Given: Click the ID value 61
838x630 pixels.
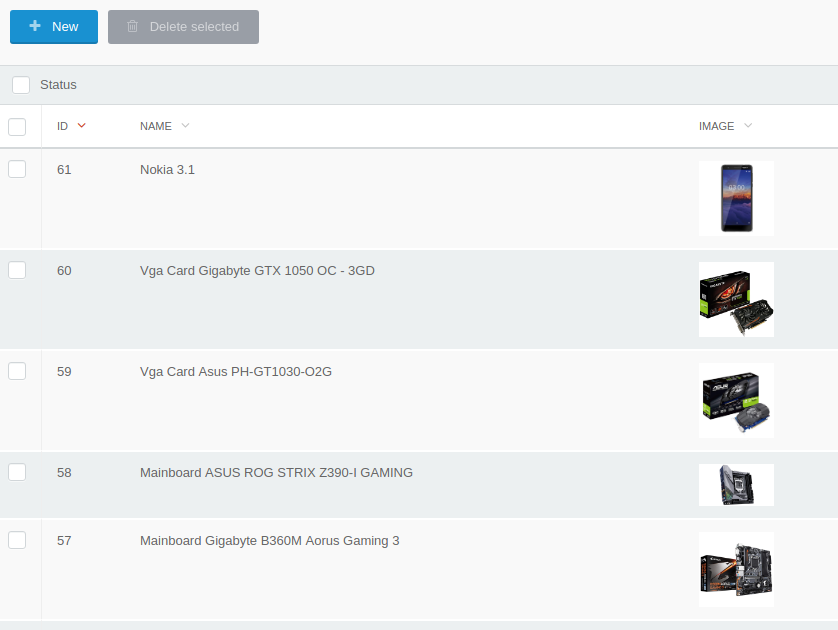Looking at the screenshot, I should [64, 170].
